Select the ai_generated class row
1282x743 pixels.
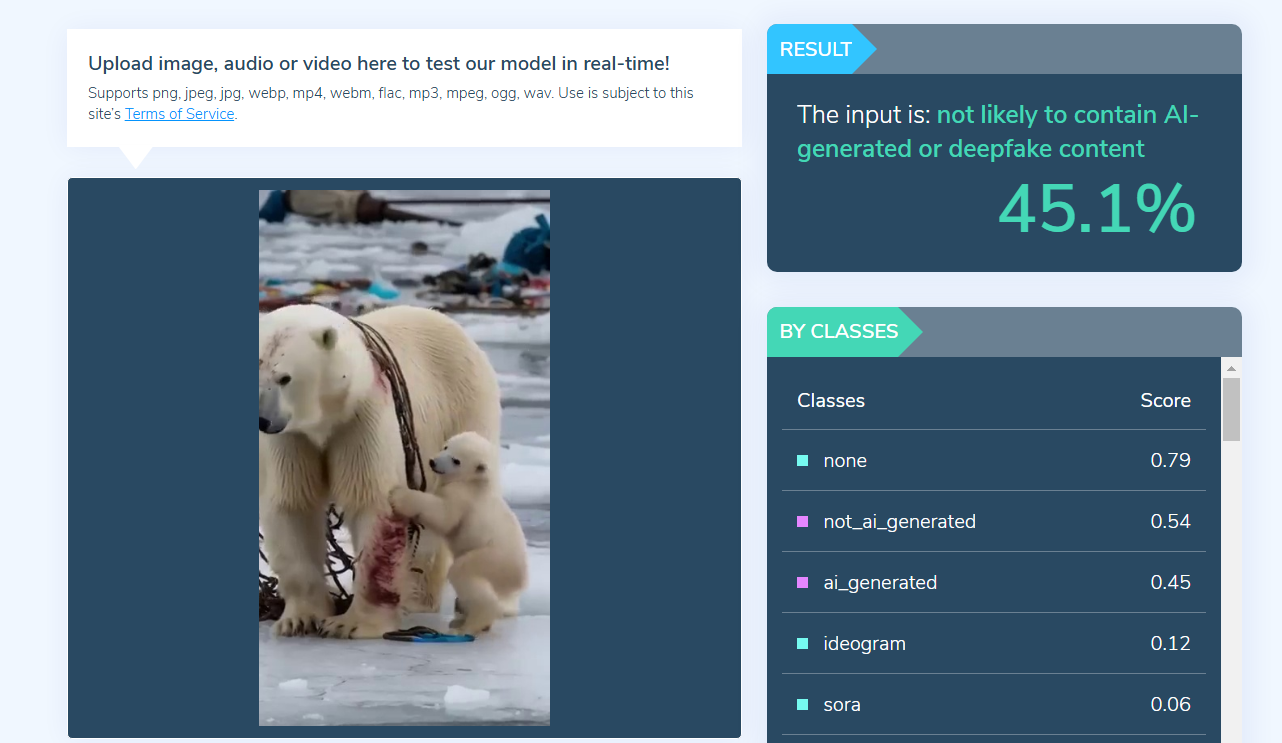(994, 583)
